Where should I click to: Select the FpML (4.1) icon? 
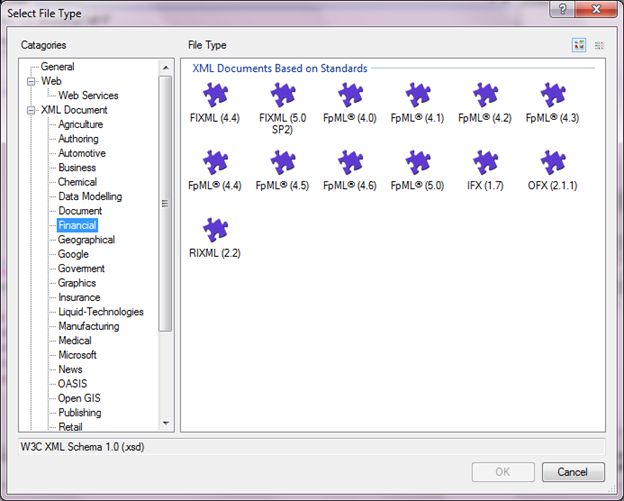pyautogui.click(x=417, y=95)
